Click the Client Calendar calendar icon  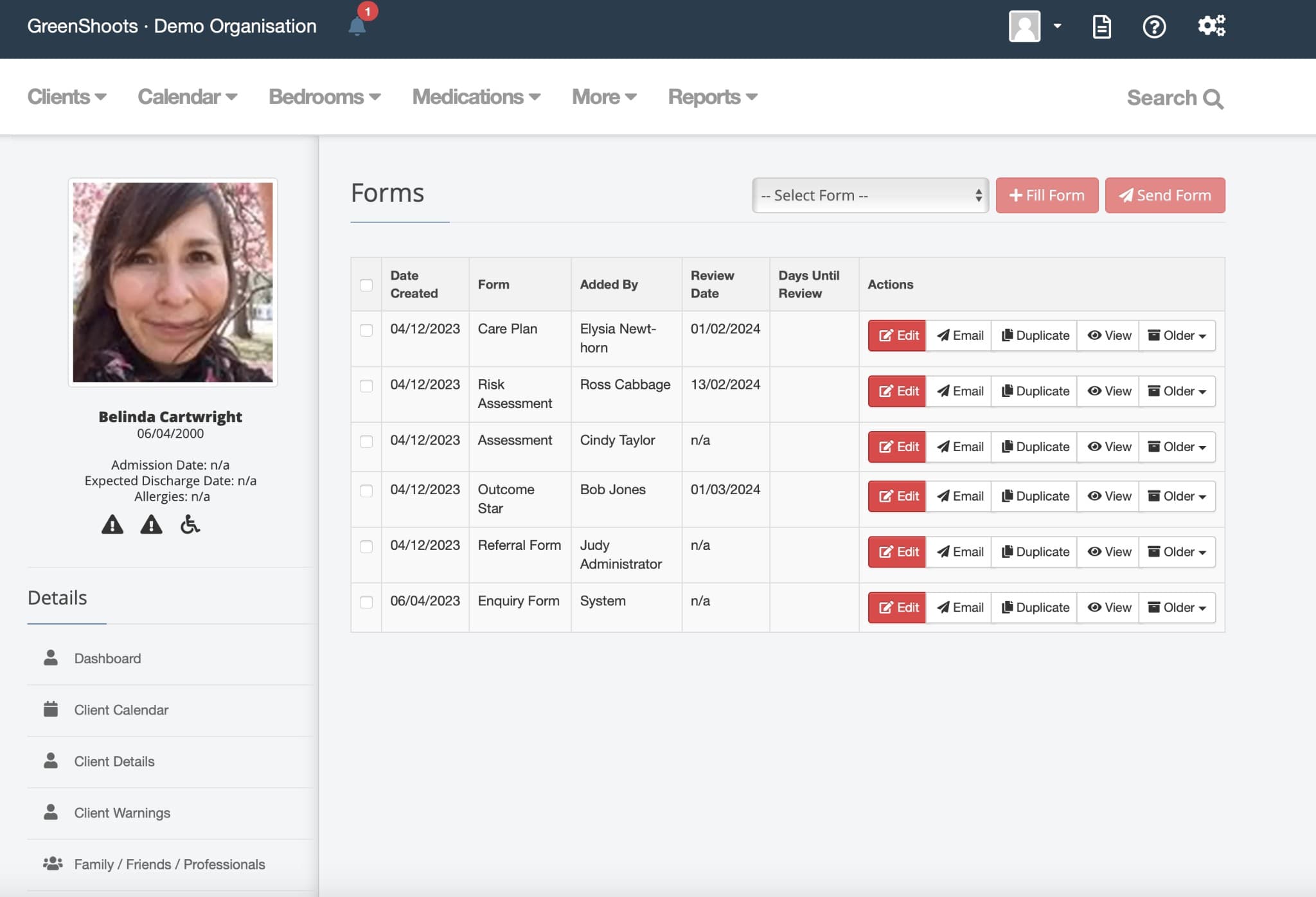coord(50,709)
